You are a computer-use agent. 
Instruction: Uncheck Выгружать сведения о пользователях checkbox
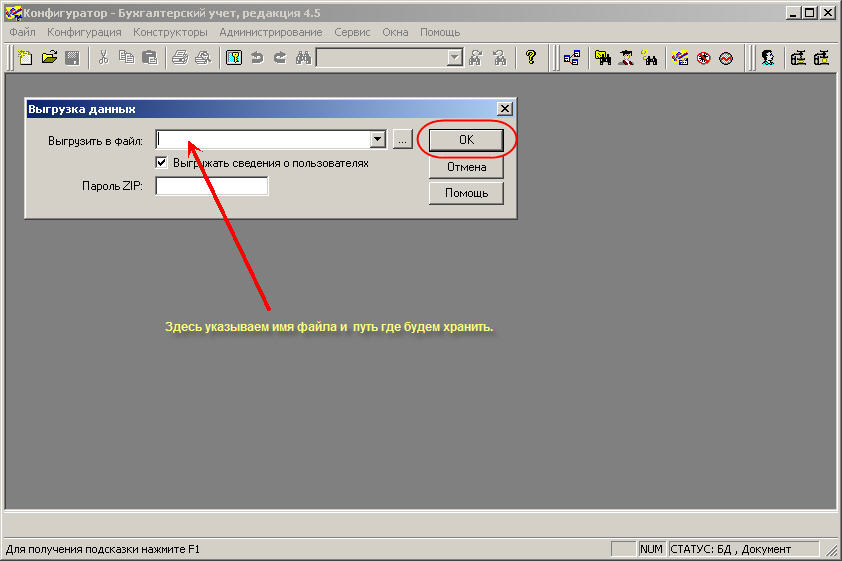click(161, 162)
